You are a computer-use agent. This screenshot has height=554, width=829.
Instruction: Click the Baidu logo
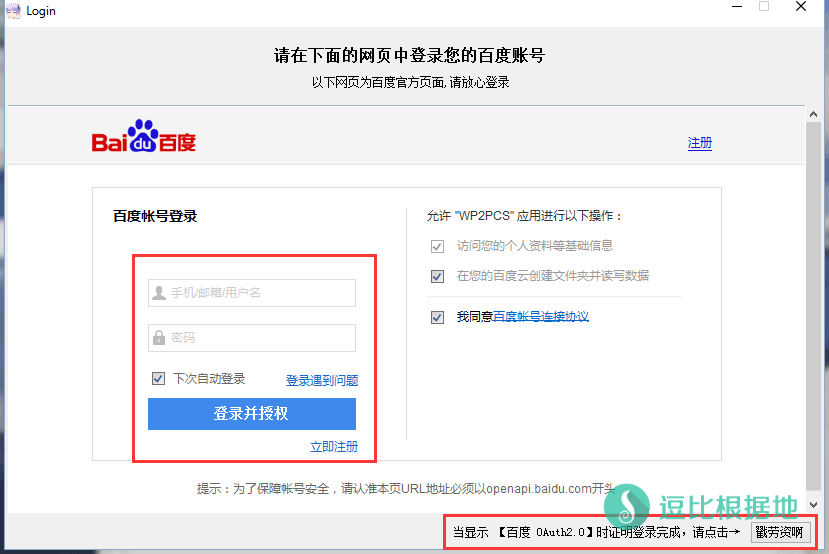[144, 136]
